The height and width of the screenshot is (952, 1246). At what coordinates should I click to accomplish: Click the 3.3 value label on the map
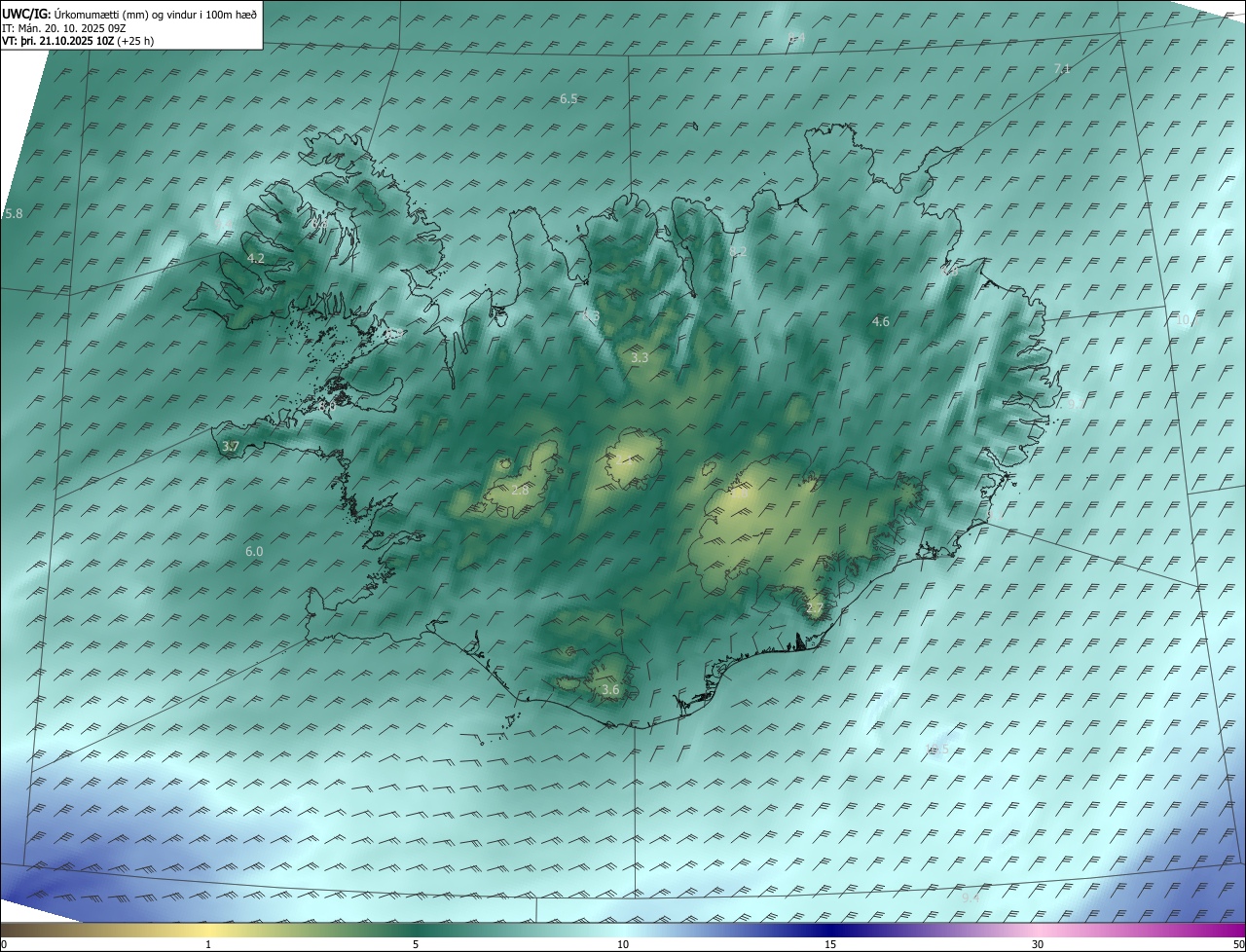640,358
